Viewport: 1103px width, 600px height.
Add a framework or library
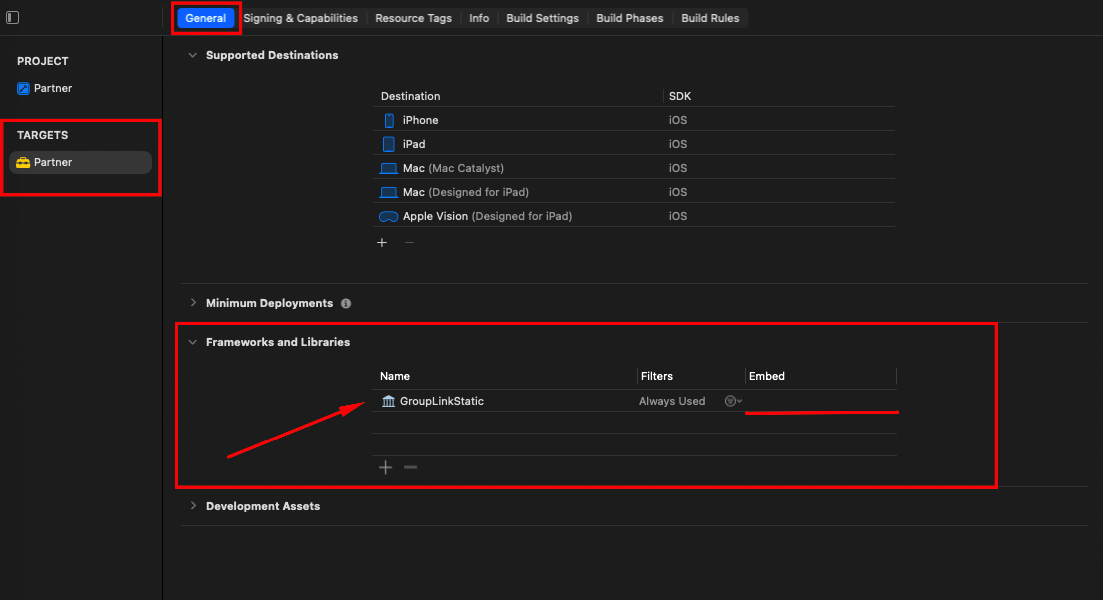[385, 467]
